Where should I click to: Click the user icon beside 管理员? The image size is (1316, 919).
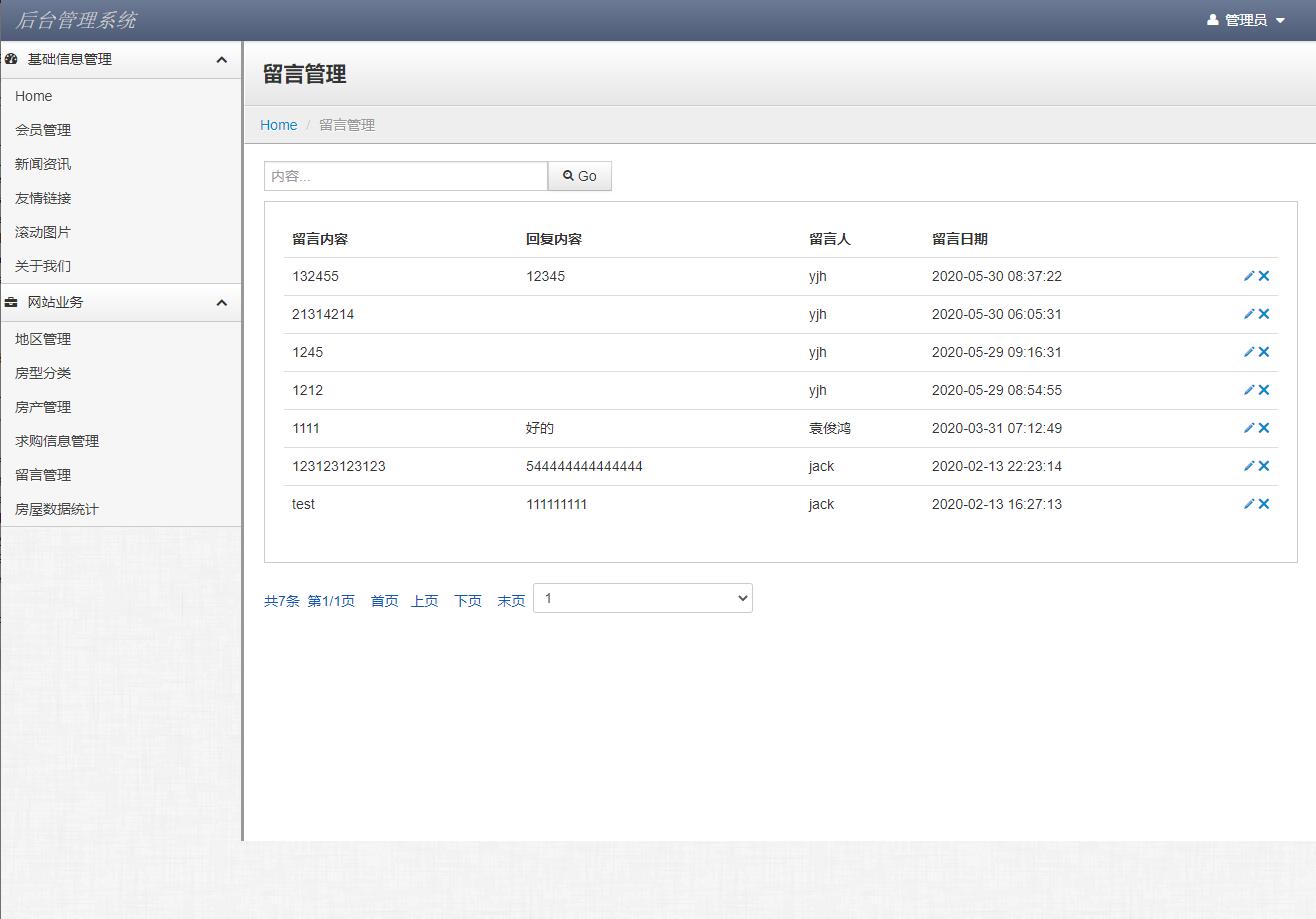point(1214,18)
